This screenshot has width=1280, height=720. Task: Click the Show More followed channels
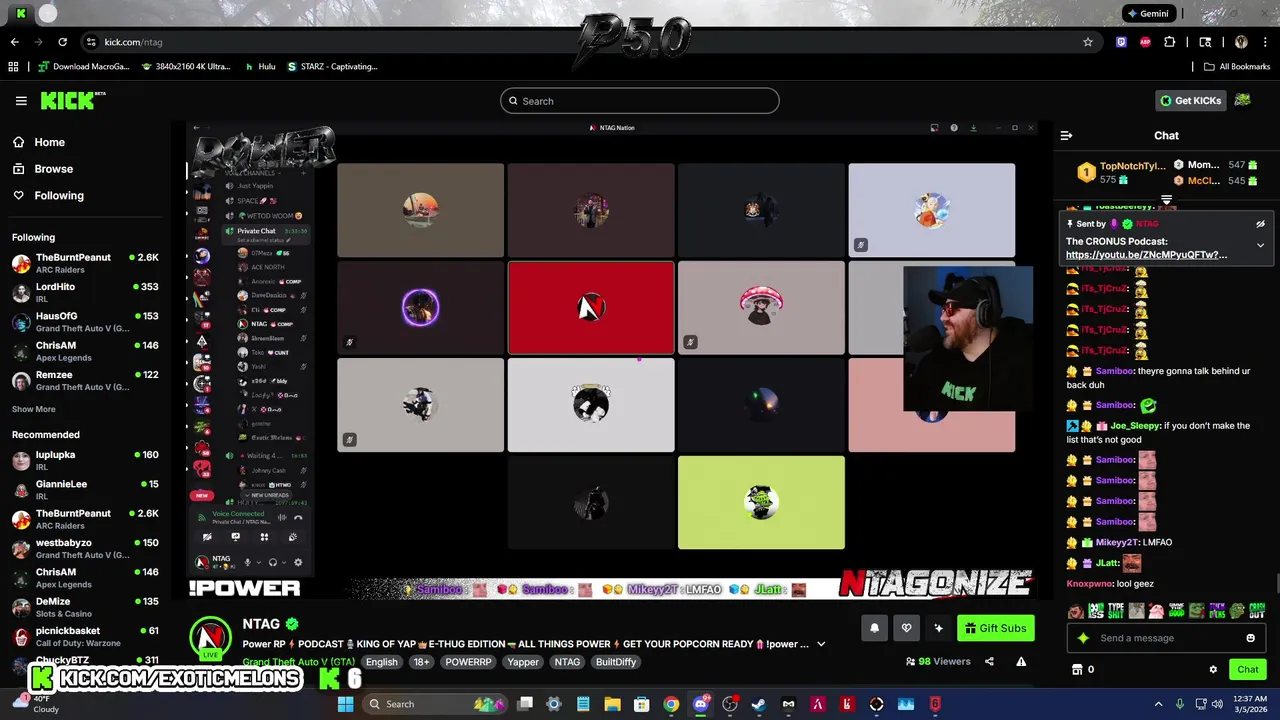(x=34, y=409)
